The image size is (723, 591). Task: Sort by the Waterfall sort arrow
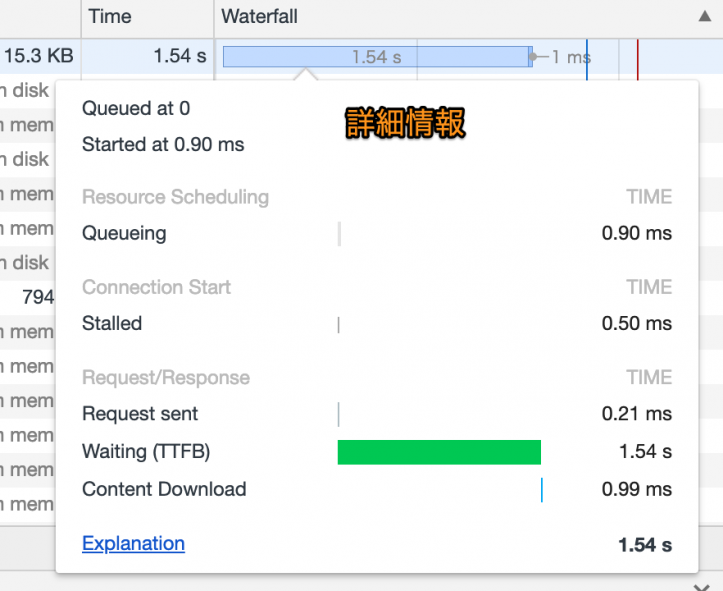coord(704,17)
